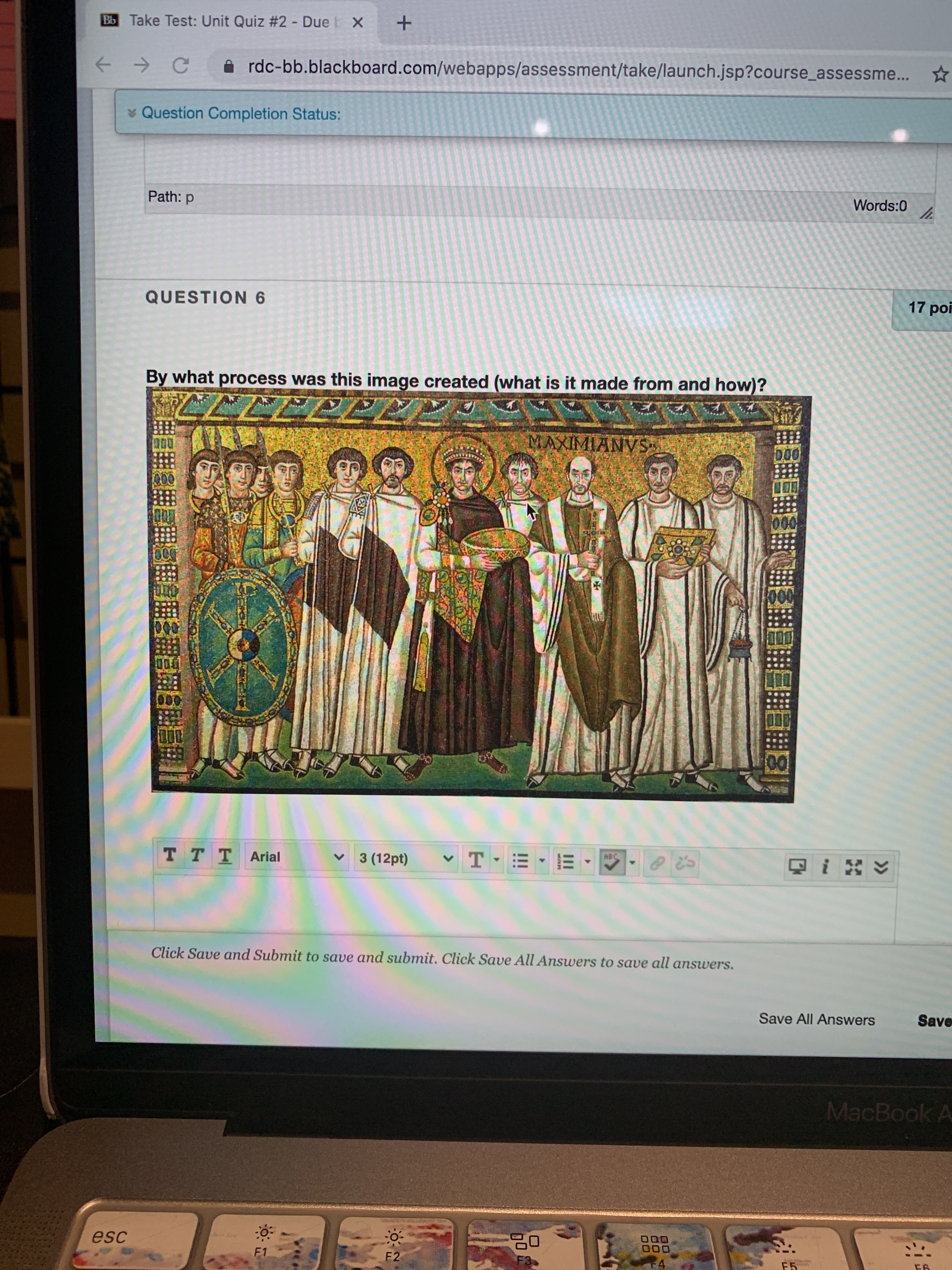The width and height of the screenshot is (952, 1270).
Task: Go forward with browser forward arrow
Action: (x=142, y=66)
